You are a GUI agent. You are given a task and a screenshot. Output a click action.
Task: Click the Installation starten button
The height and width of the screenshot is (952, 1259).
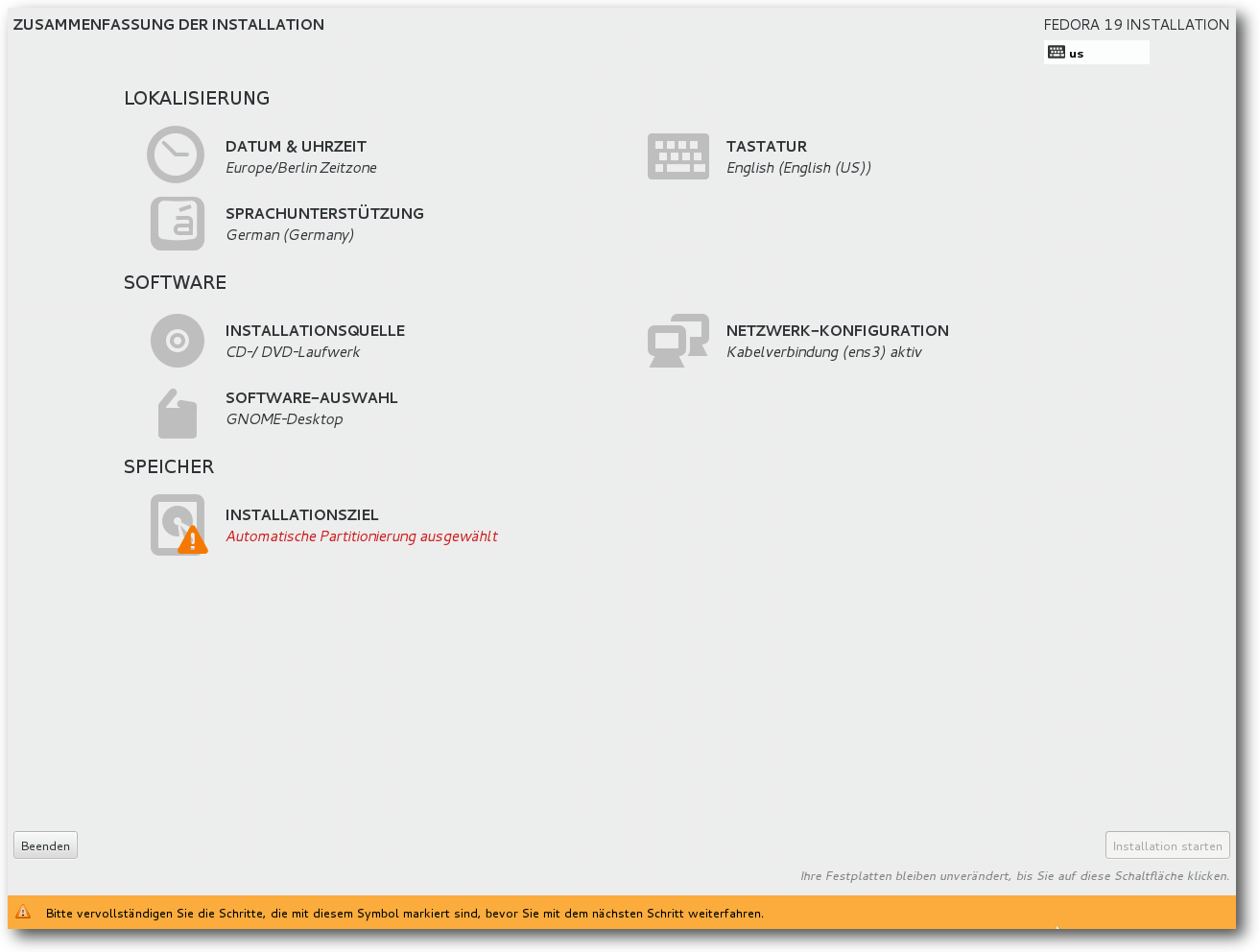pos(1168,845)
